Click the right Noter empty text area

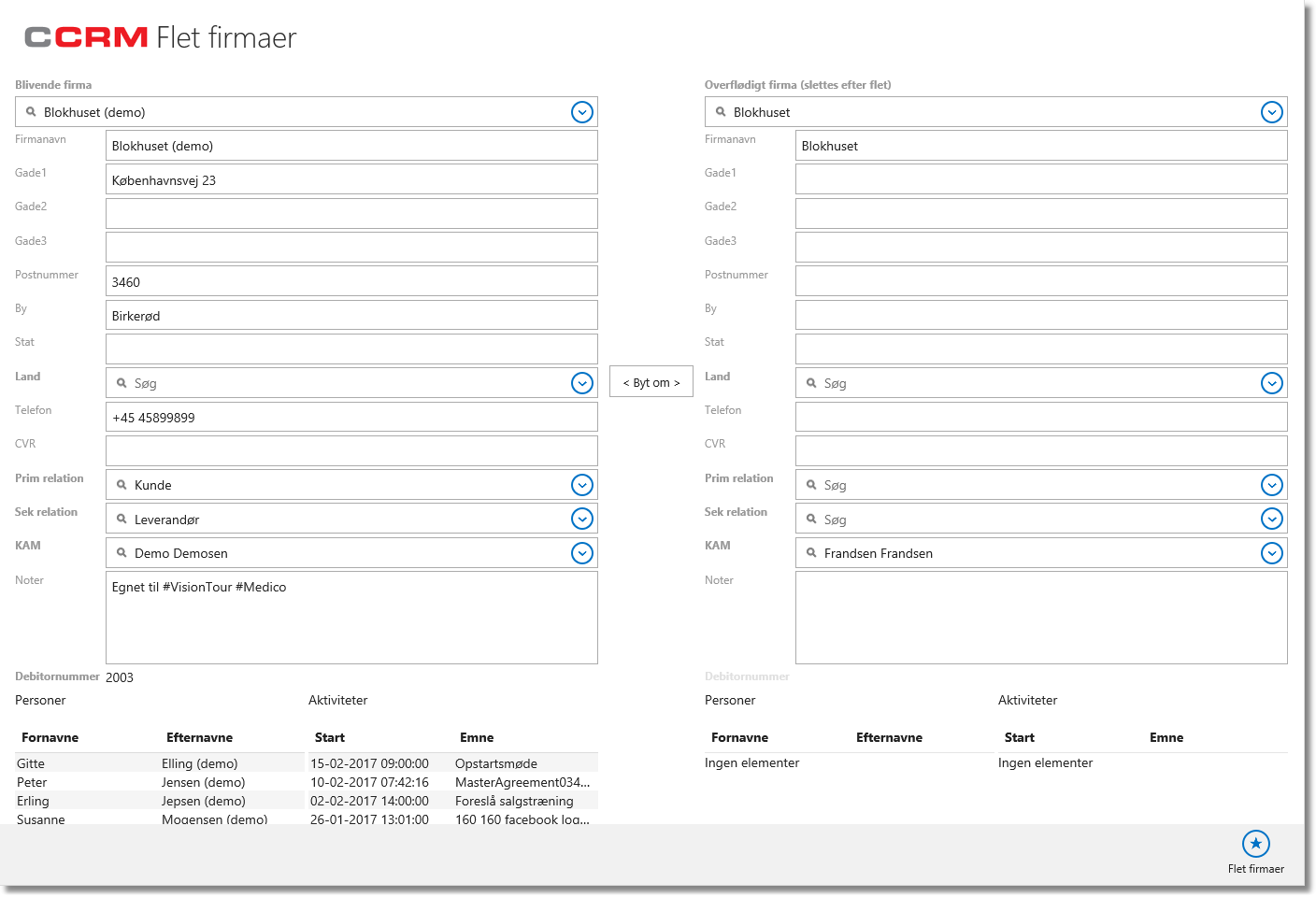(1041, 618)
